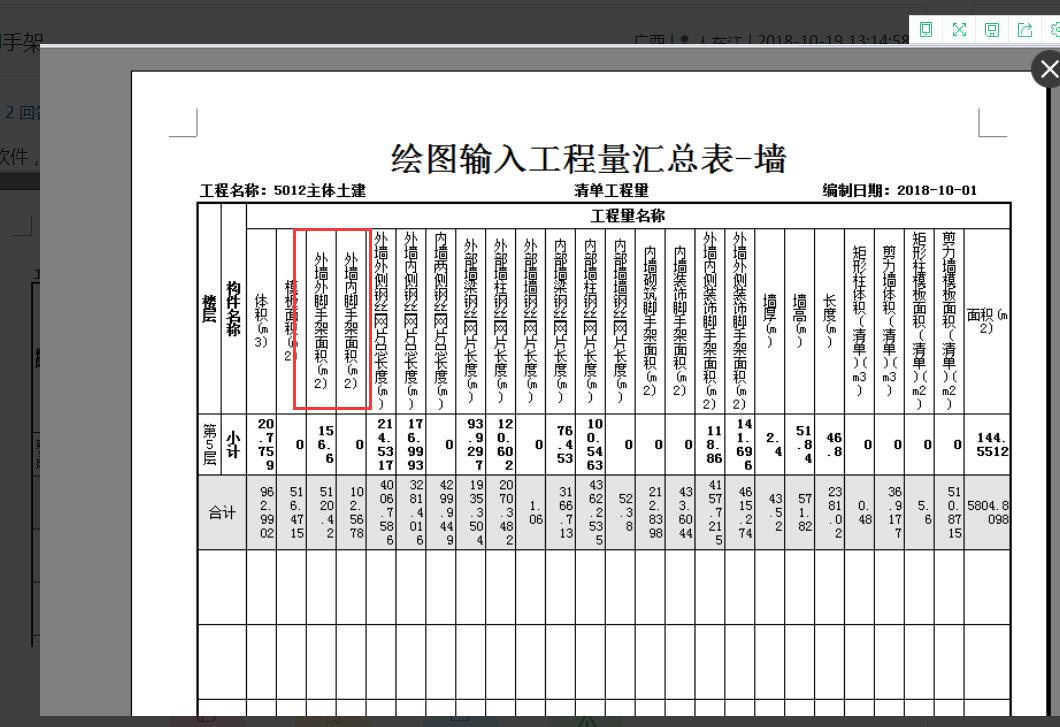The width and height of the screenshot is (1060, 727).
Task: Click the 编制日期: 2018-10-01 text
Action: click(900, 191)
